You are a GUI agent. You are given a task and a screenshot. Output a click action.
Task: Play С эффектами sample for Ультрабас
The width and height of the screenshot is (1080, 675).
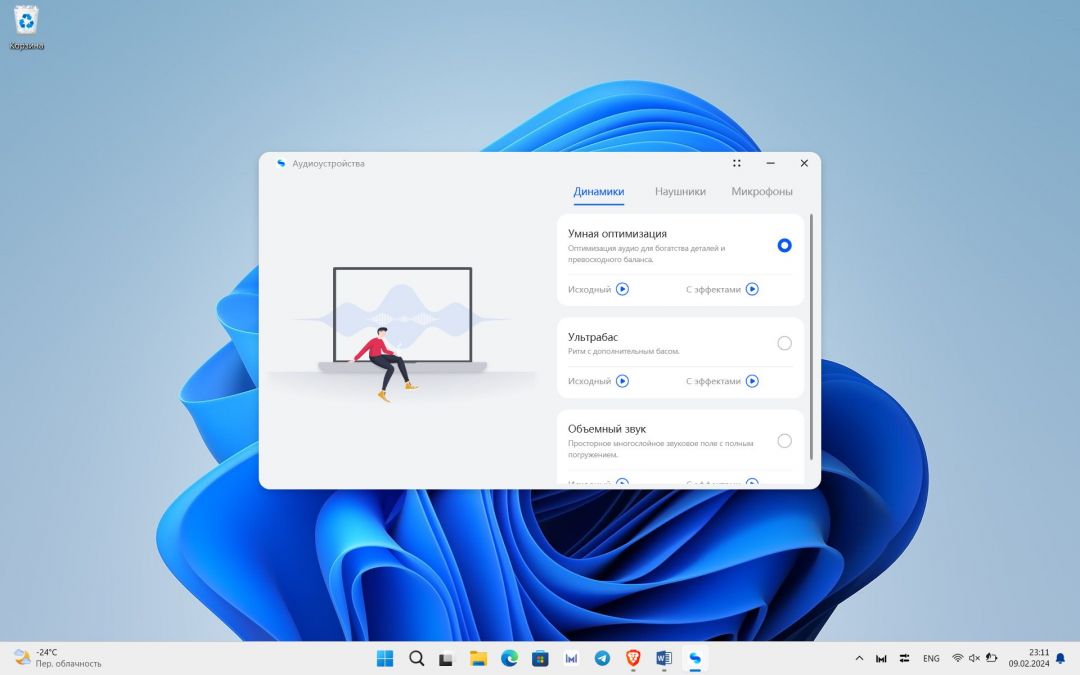[x=752, y=381]
